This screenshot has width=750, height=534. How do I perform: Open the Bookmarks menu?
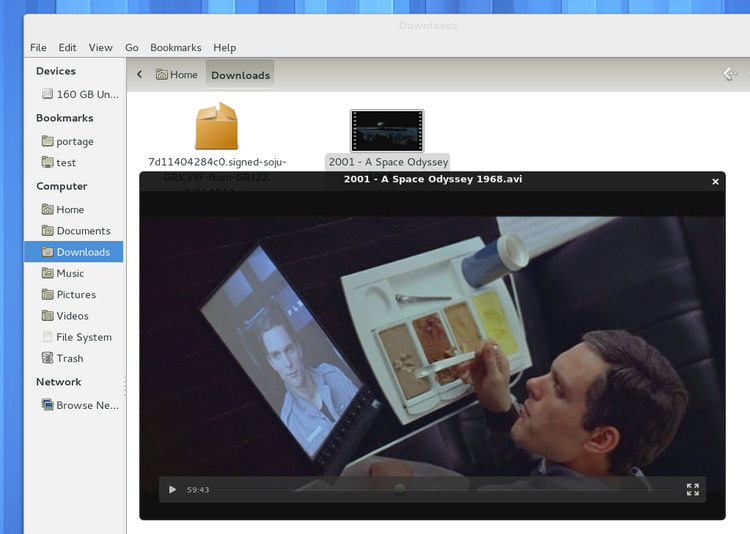point(175,47)
